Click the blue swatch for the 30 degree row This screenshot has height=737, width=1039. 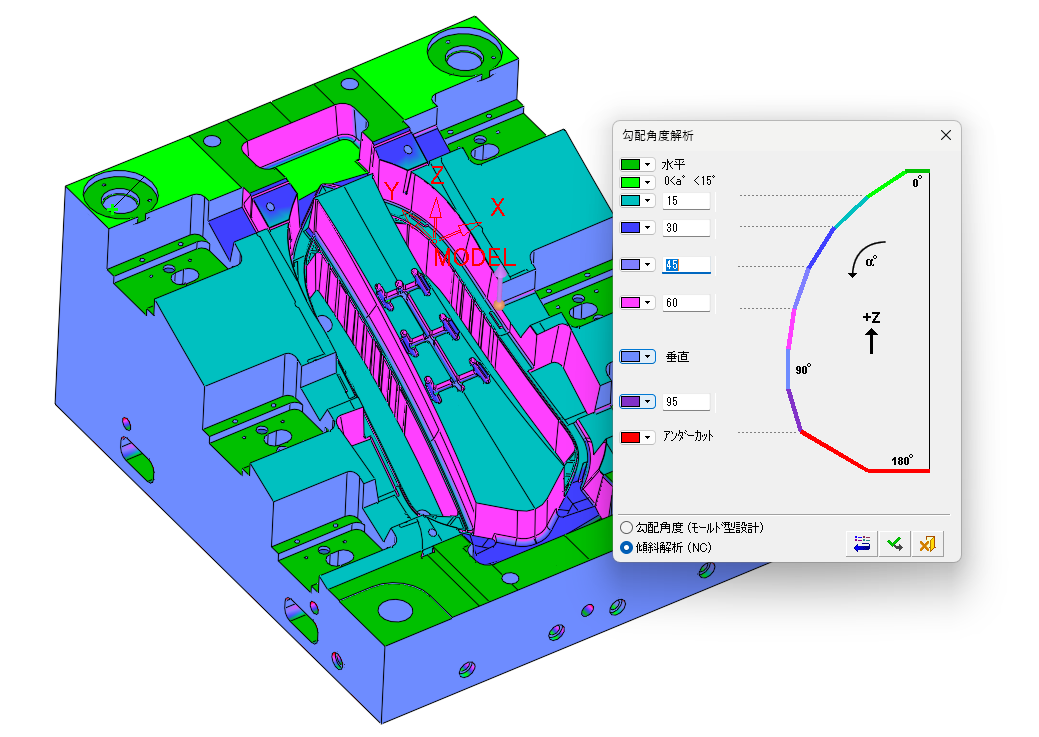630,227
